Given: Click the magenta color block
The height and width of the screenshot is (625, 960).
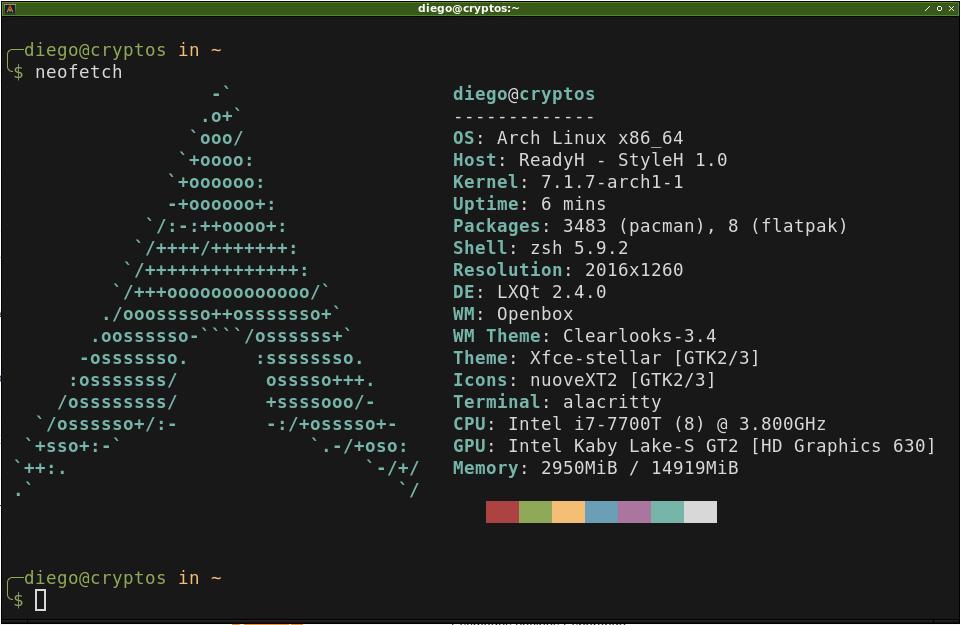Looking at the screenshot, I should (634, 512).
